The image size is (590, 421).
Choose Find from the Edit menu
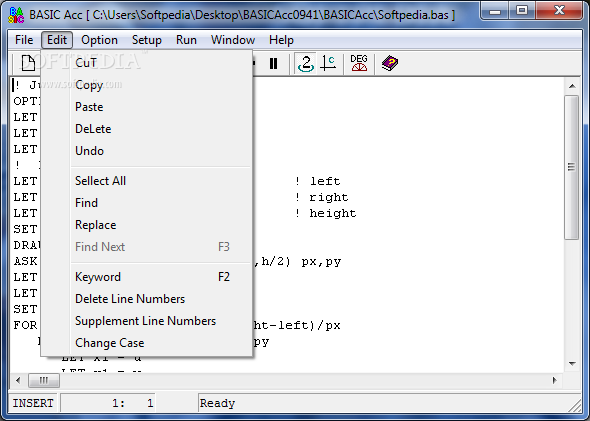pyautogui.click(x=147, y=203)
